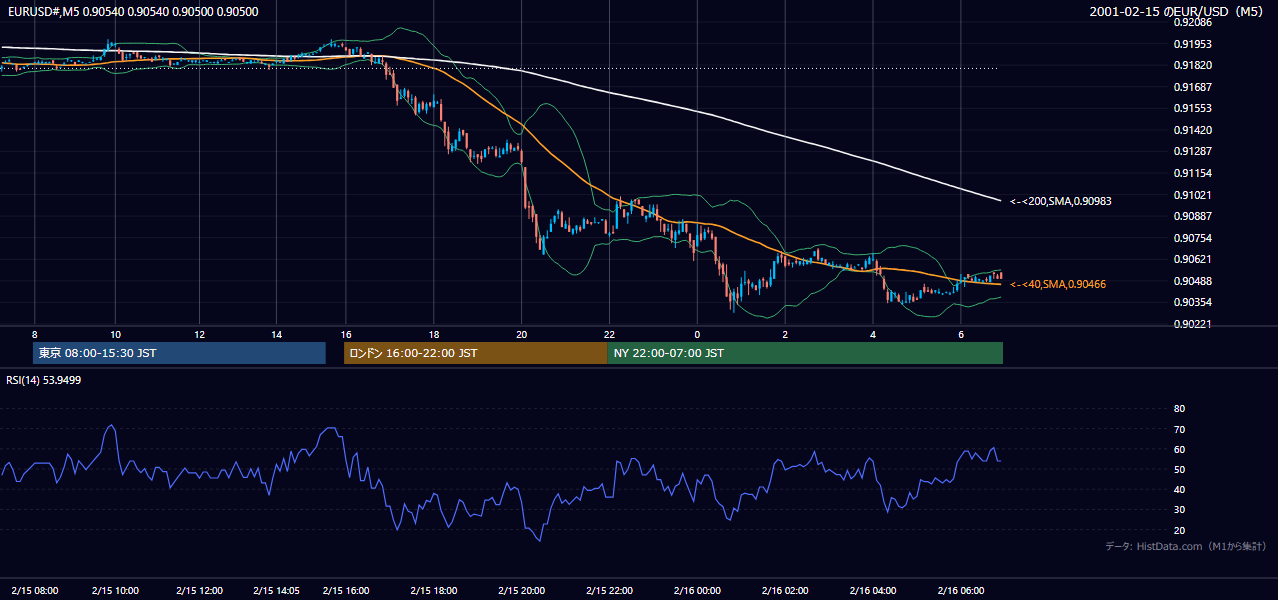
Task: Click the 2/15 22:00 time axis label
Action: (610, 590)
